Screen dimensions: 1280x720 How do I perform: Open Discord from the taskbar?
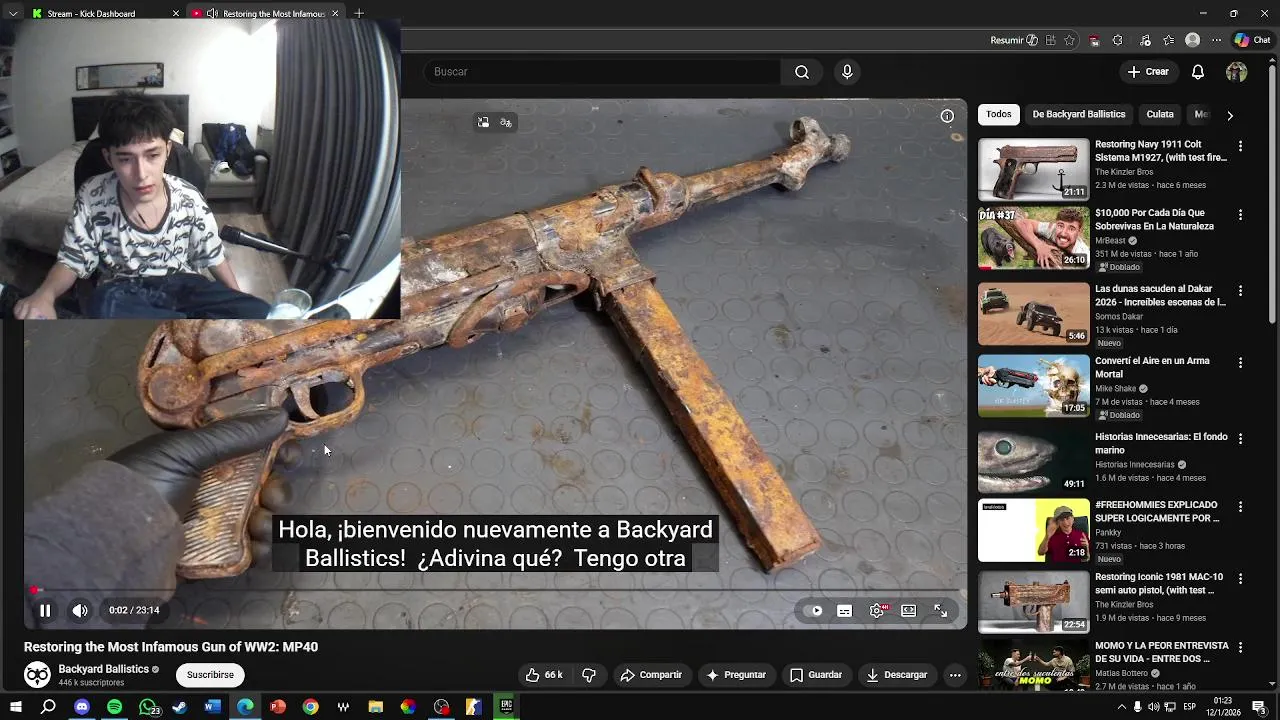pos(82,707)
